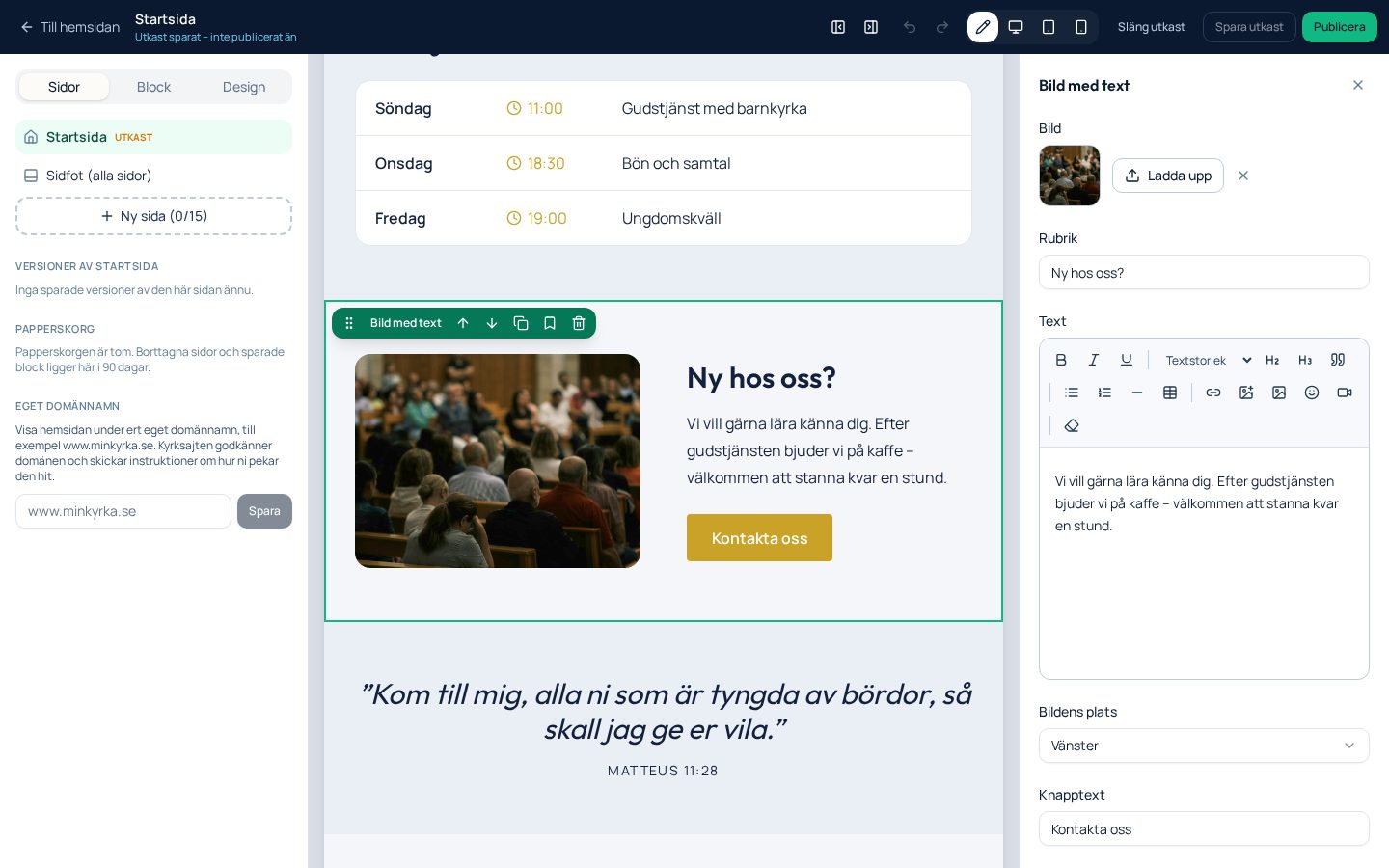The width and height of the screenshot is (1389, 868).
Task: Insert a blockquote
Action: coord(1338,360)
